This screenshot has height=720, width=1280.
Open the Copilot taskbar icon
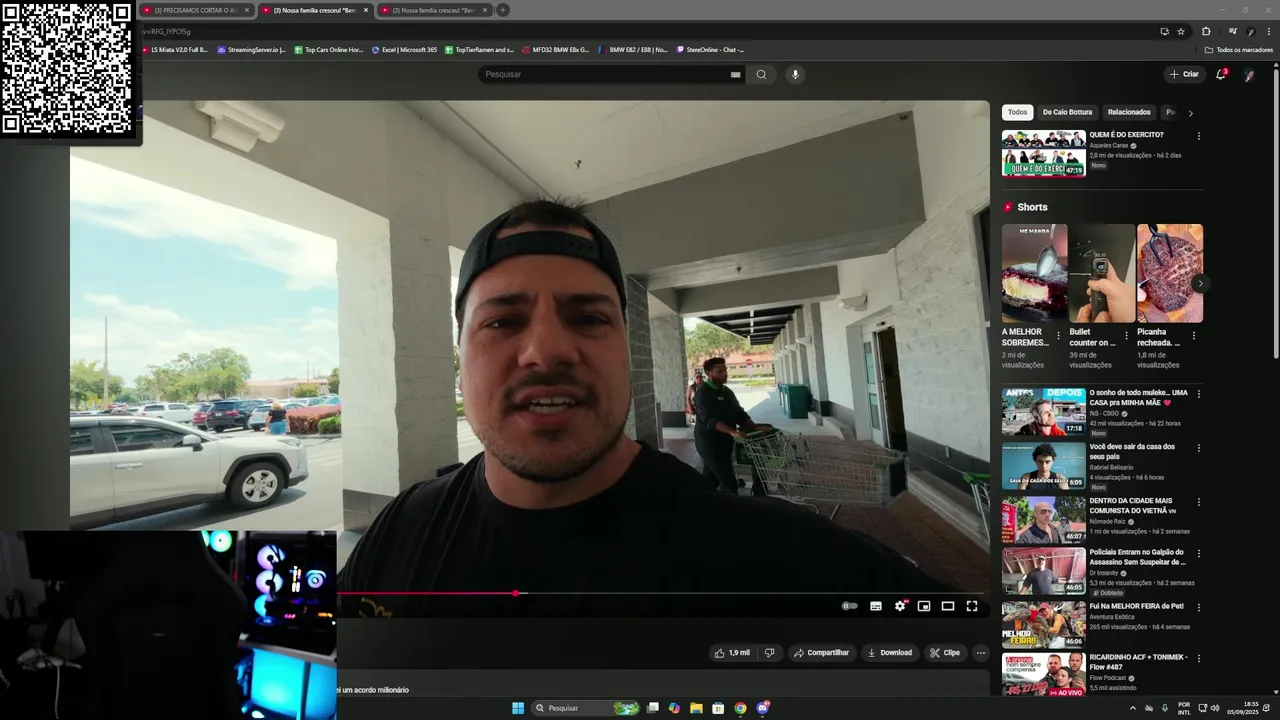coord(674,708)
